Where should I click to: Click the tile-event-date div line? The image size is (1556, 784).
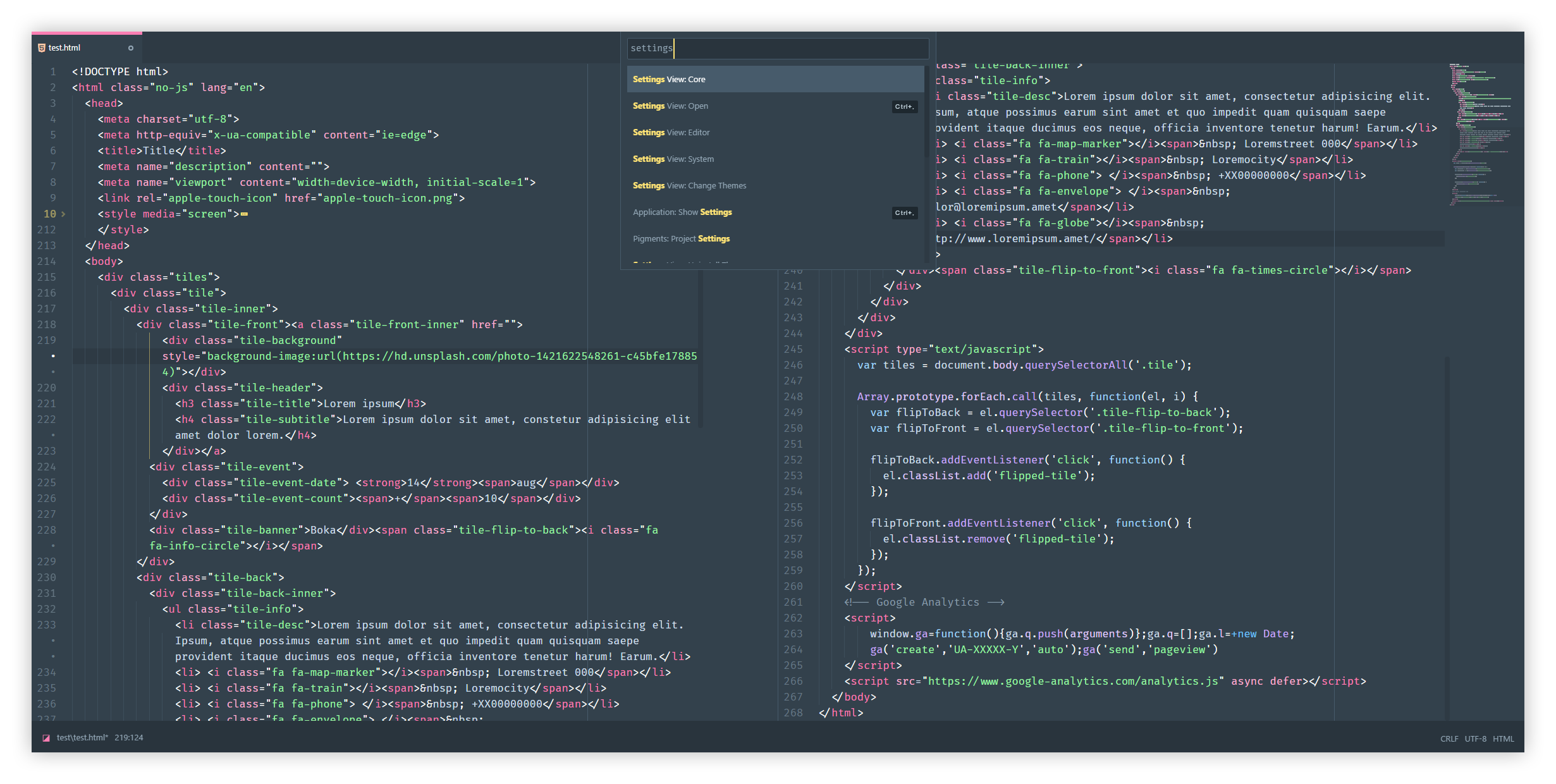click(x=391, y=482)
